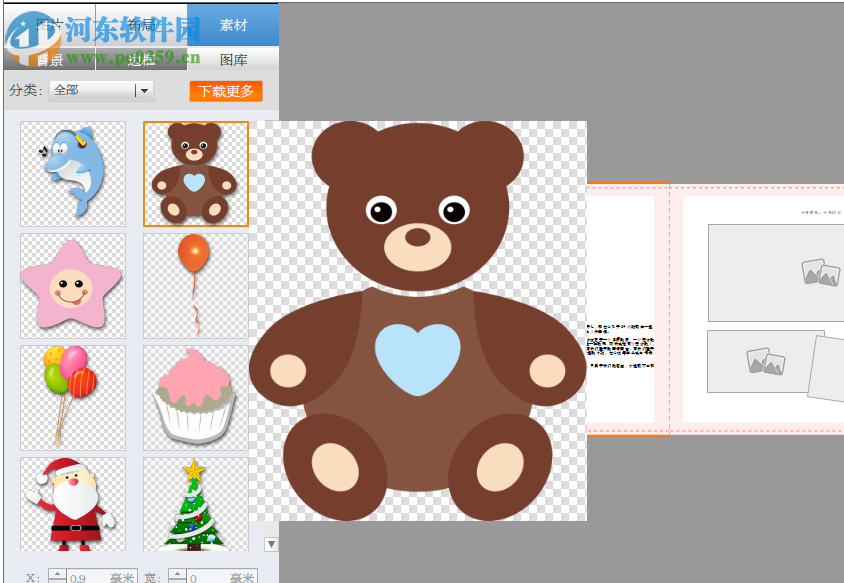Open the 分类 category dropdown showing 全部
This screenshot has width=844, height=583.
(100, 90)
